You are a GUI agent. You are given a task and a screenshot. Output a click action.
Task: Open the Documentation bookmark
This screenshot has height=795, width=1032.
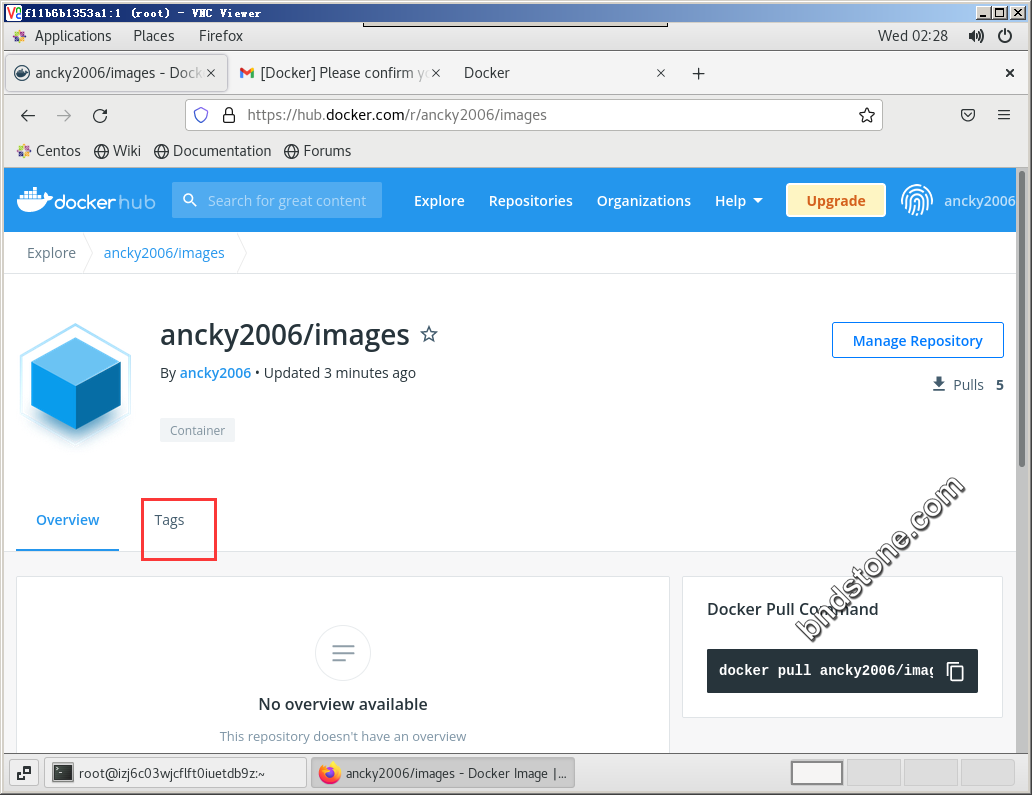point(213,151)
